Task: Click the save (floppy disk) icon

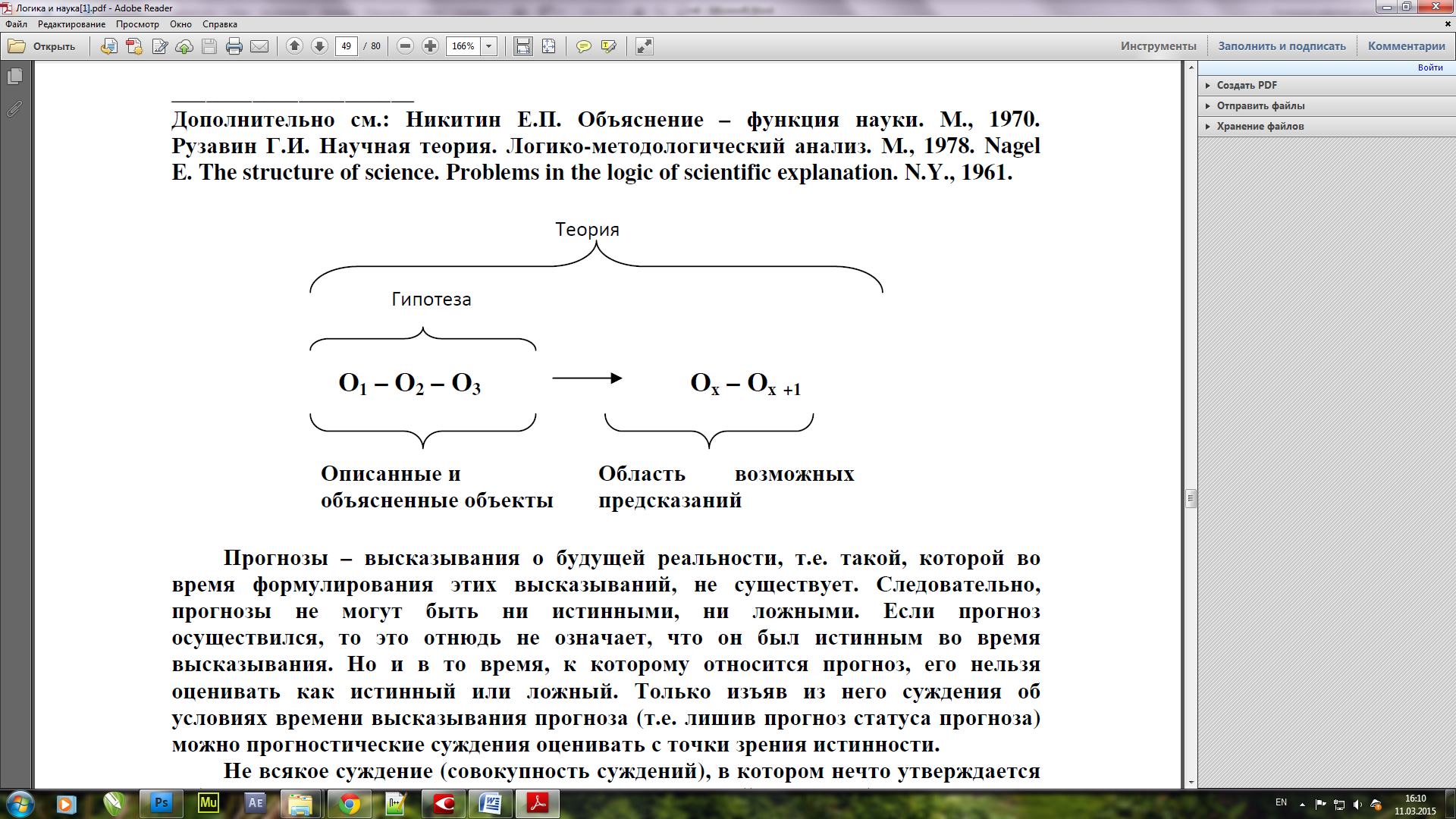Action: (209, 46)
